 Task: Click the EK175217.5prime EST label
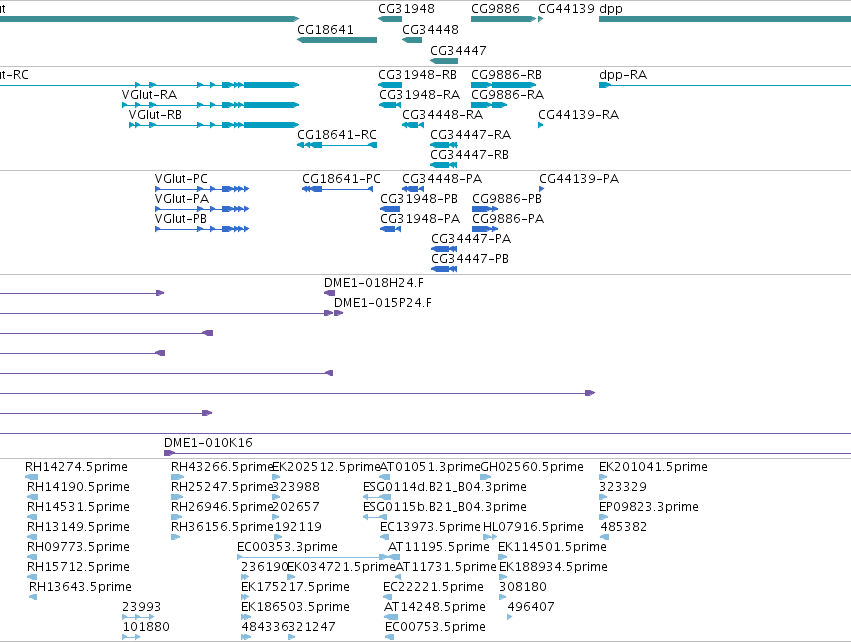click(x=295, y=588)
